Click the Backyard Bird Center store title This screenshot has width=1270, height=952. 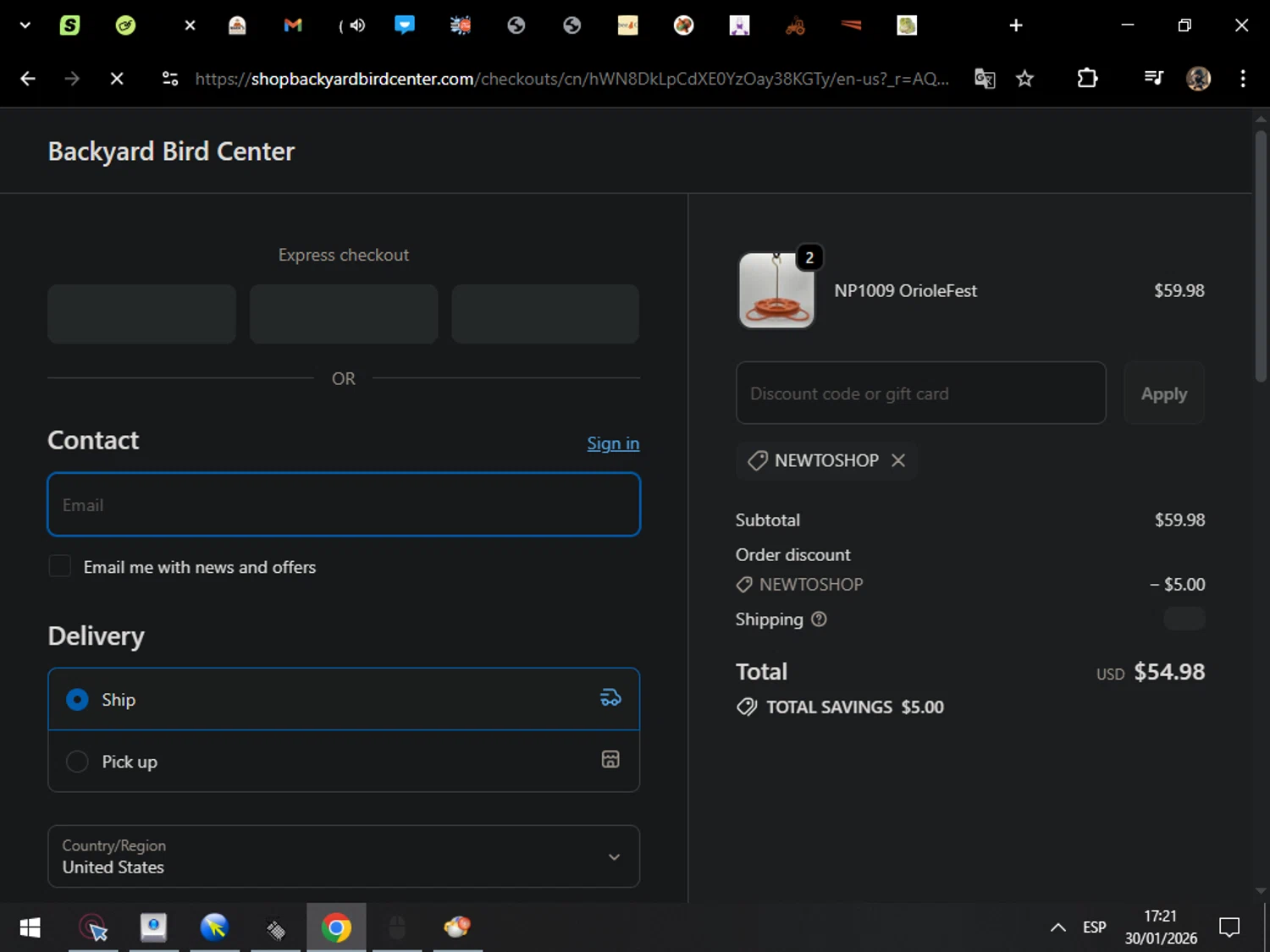click(x=171, y=151)
